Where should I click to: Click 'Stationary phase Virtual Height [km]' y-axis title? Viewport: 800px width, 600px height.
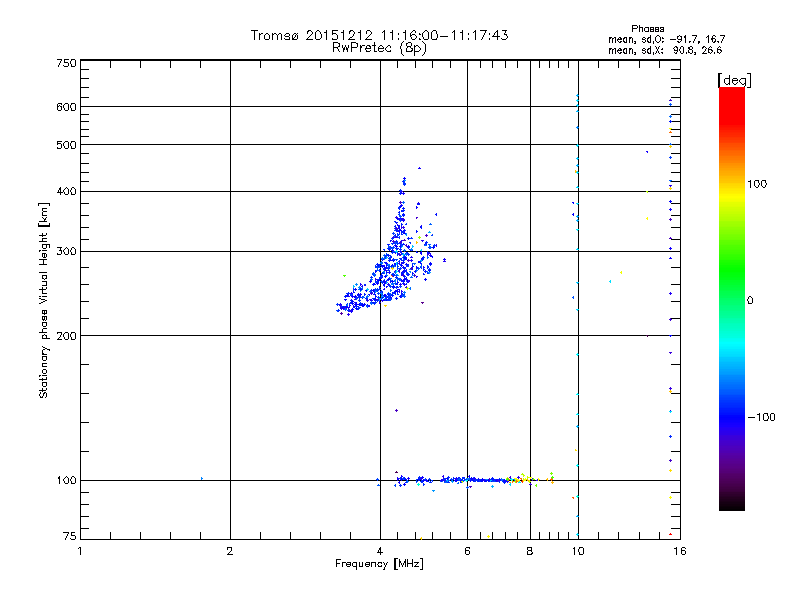coord(43,300)
